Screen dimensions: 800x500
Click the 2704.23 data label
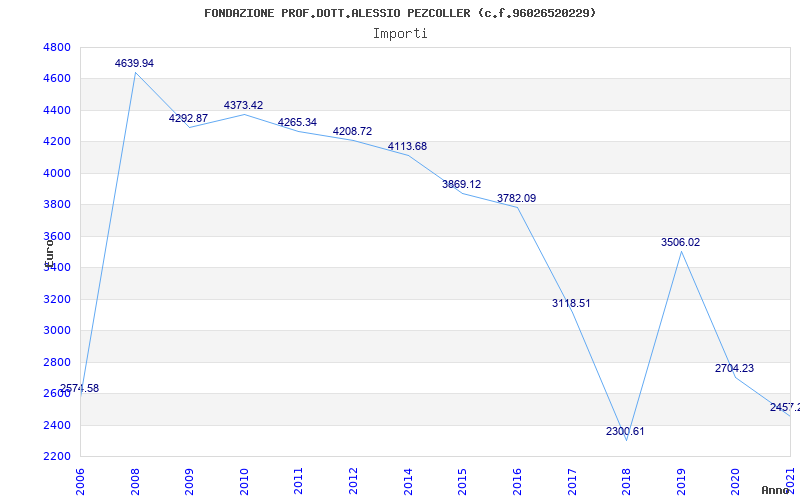pyautogui.click(x=734, y=368)
